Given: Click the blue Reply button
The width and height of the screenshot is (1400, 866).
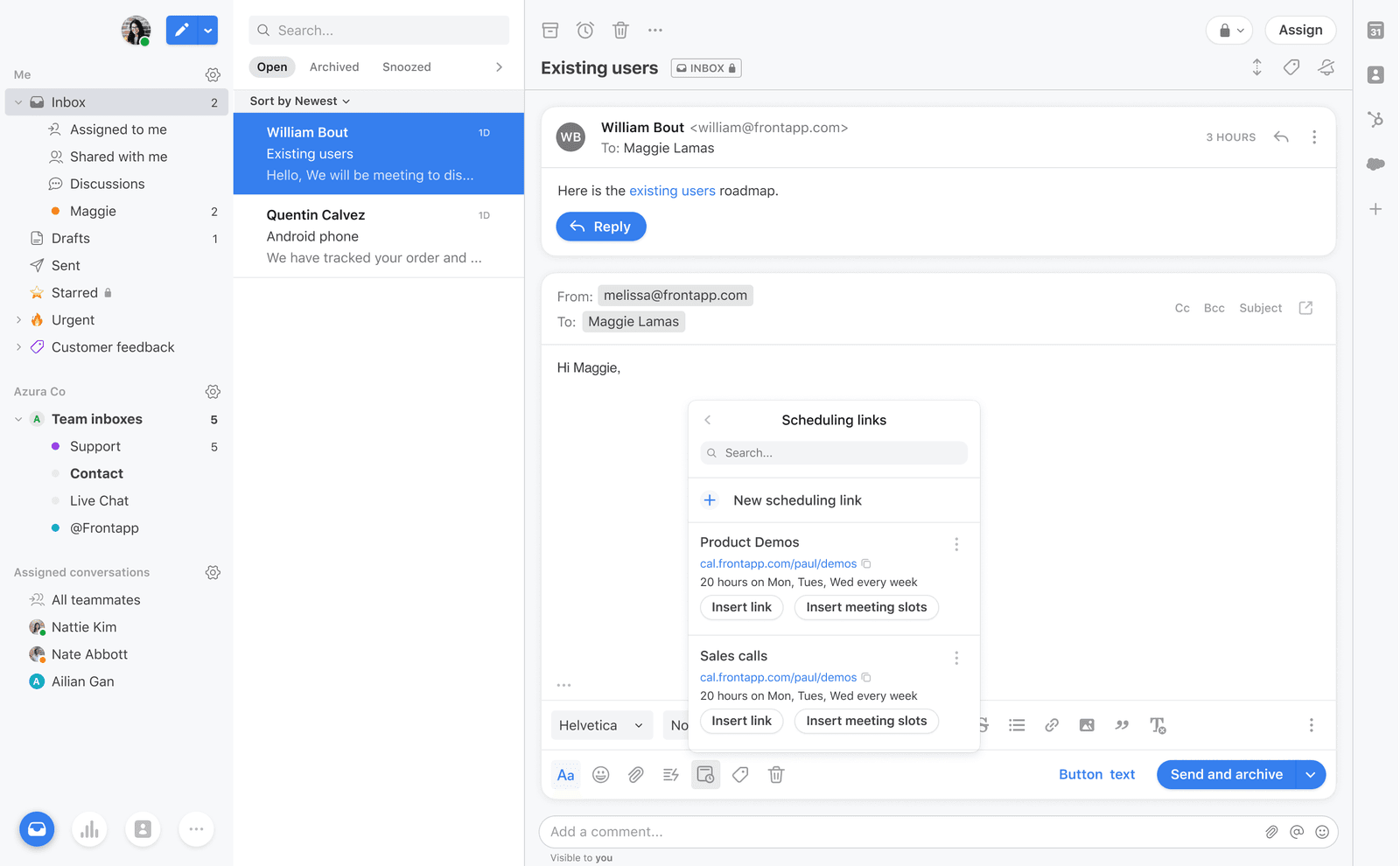Looking at the screenshot, I should (601, 227).
